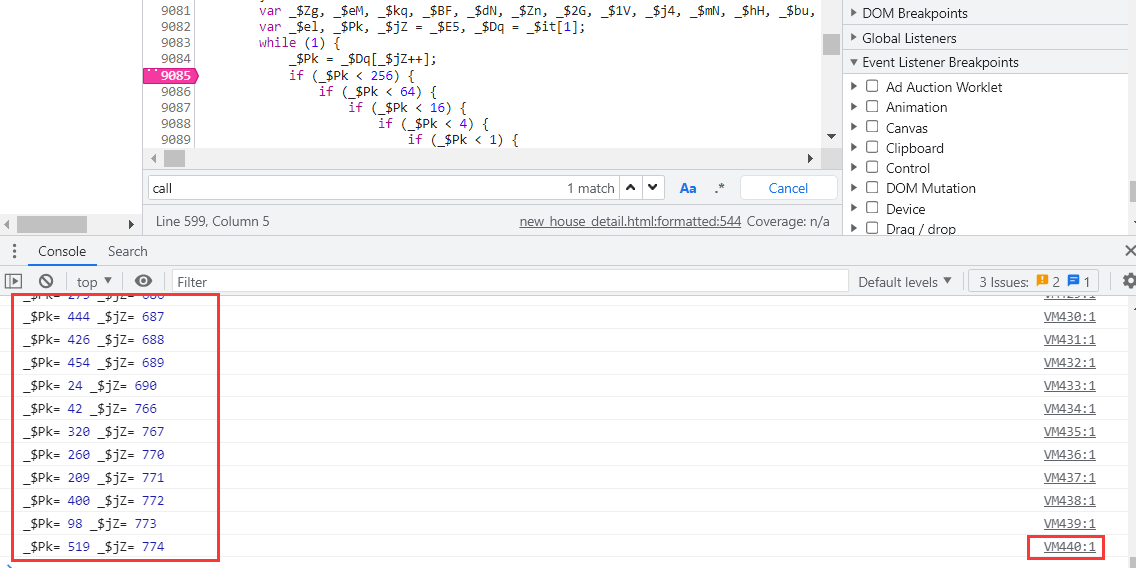Tick the DOM Mutation checkbox

coord(872,188)
